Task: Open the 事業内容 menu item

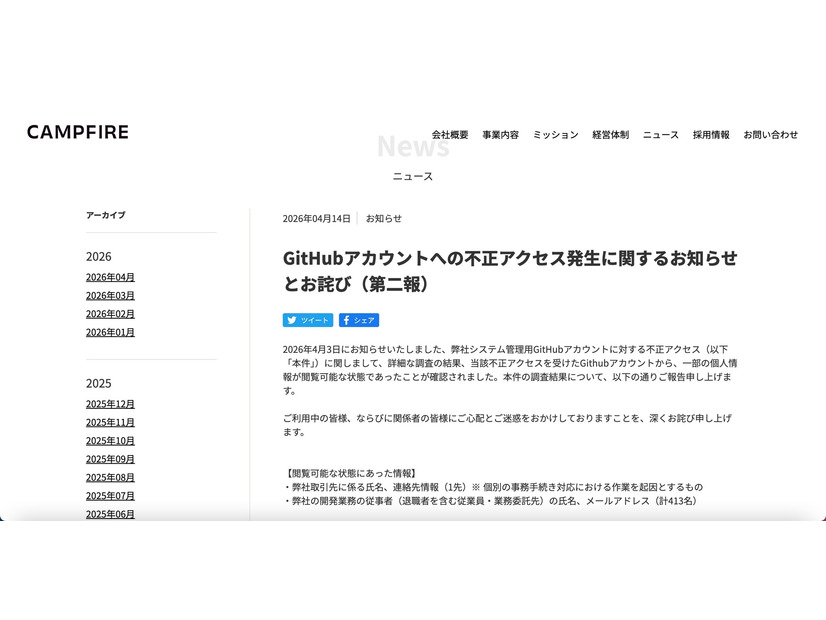Action: [500, 135]
